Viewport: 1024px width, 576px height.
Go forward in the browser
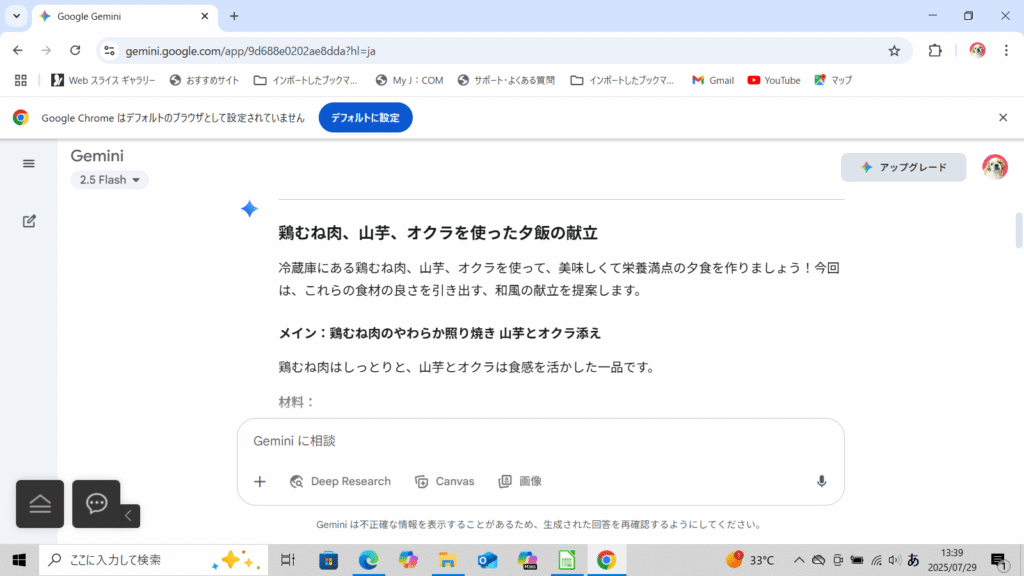click(46, 50)
